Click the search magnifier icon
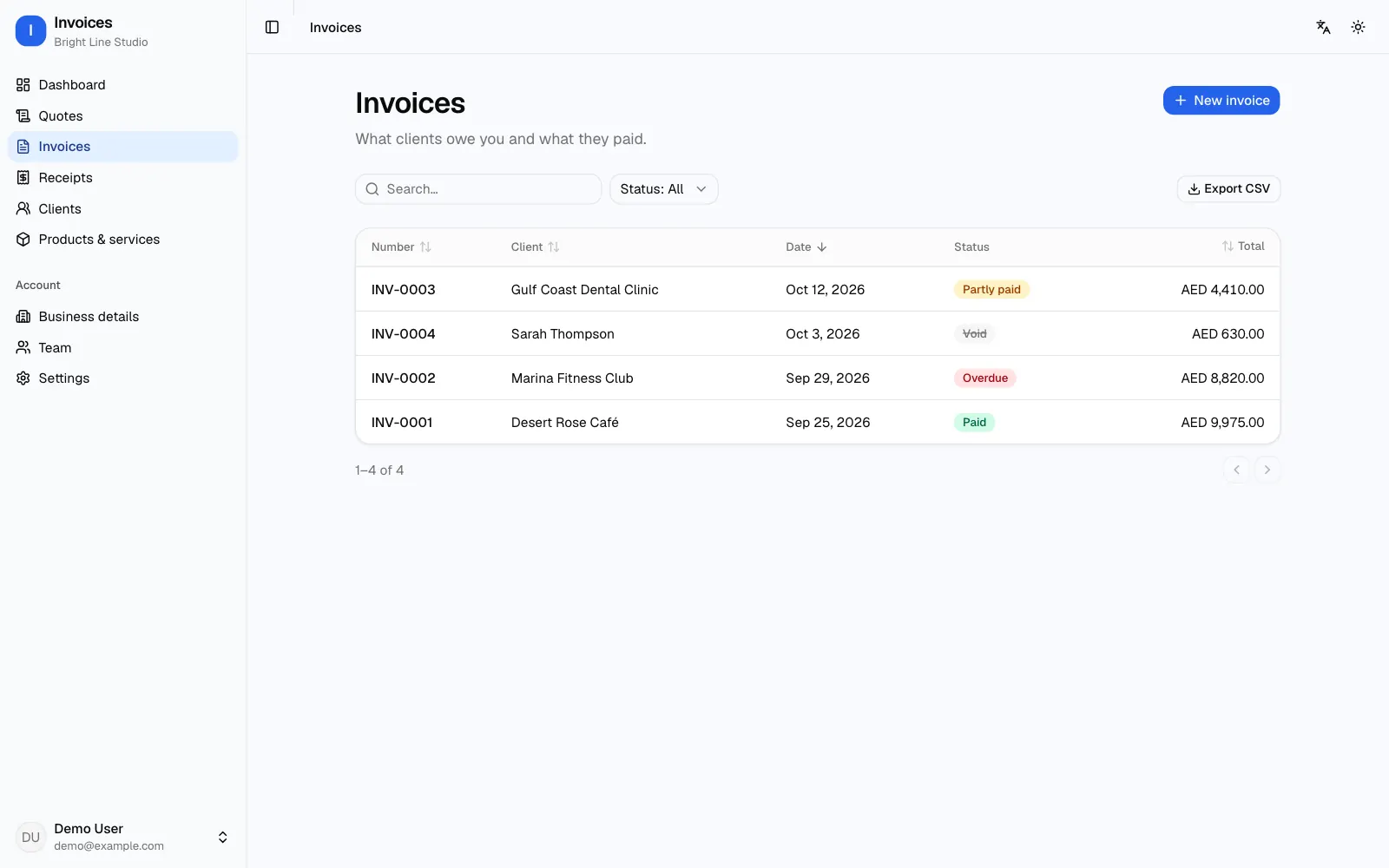 pos(372,189)
